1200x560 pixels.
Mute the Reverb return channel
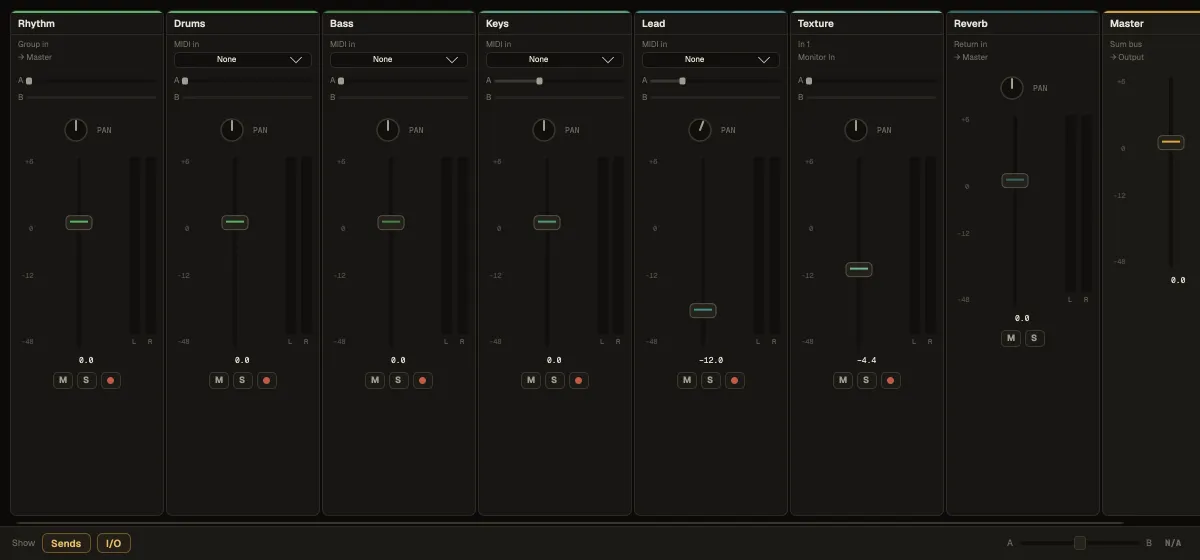pos(1012,338)
